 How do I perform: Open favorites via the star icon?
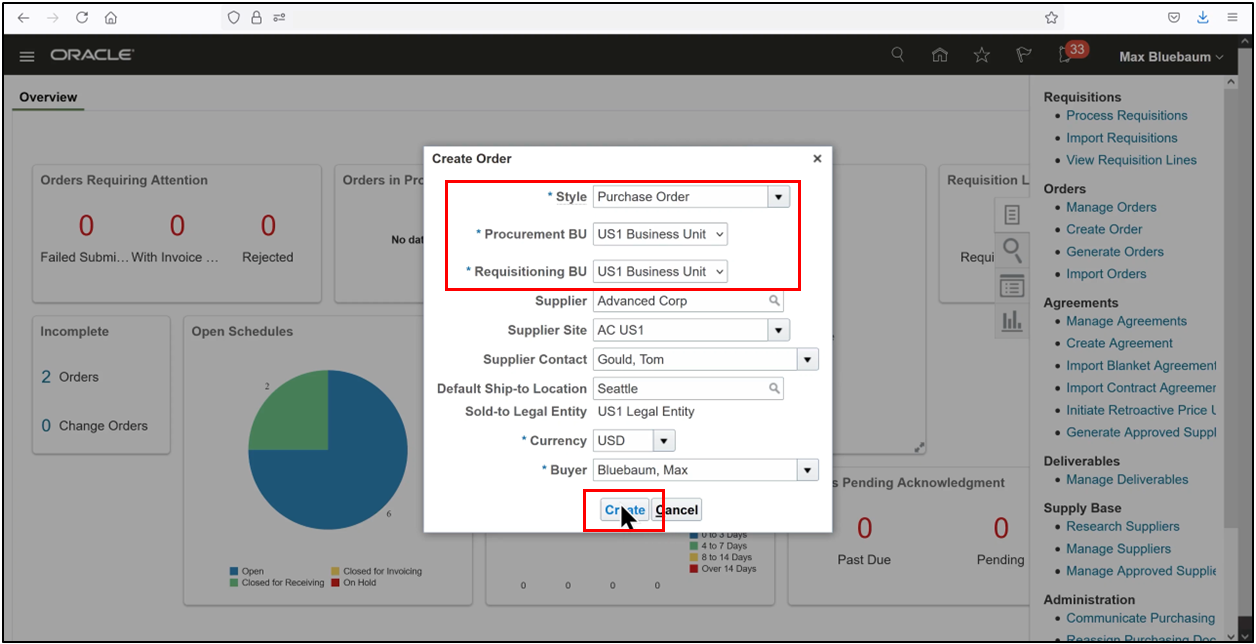[981, 56]
